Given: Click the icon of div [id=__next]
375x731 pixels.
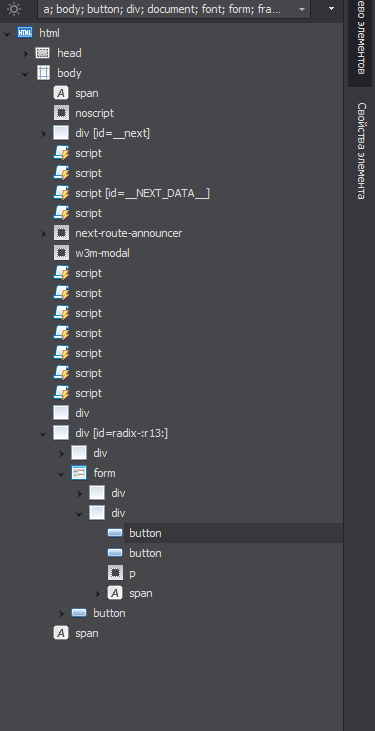Looking at the screenshot, I should (61, 133).
